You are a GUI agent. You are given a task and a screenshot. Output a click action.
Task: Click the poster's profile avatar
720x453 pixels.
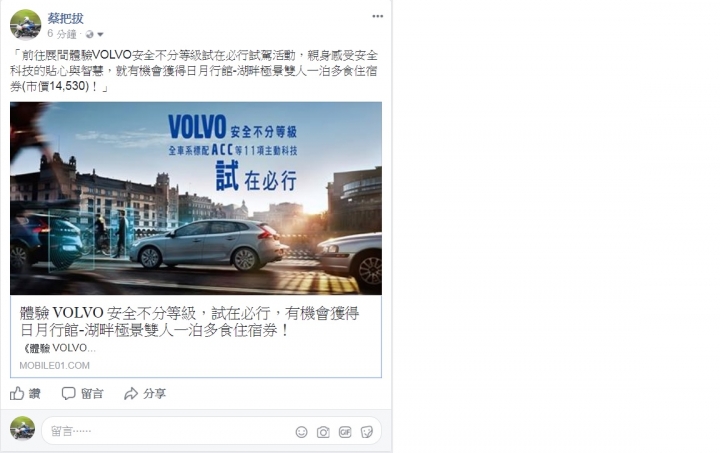point(26,24)
